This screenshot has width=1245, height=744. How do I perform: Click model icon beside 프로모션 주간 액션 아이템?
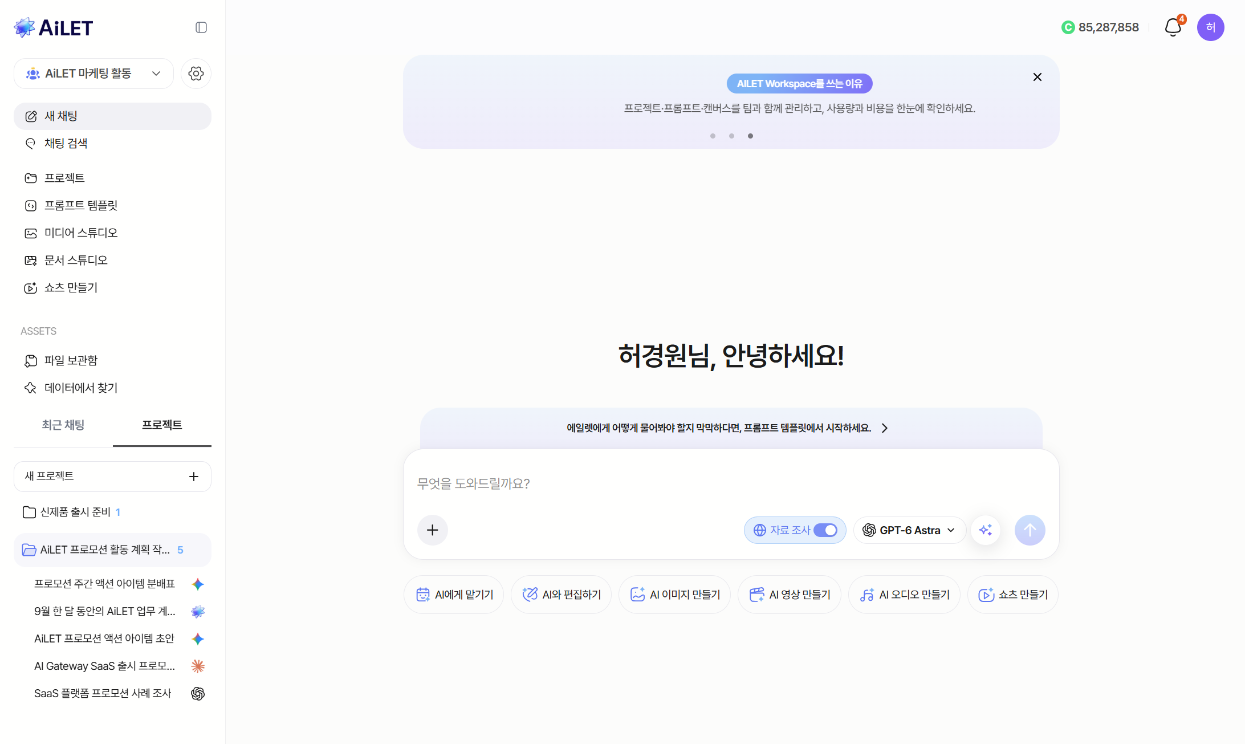click(x=198, y=584)
